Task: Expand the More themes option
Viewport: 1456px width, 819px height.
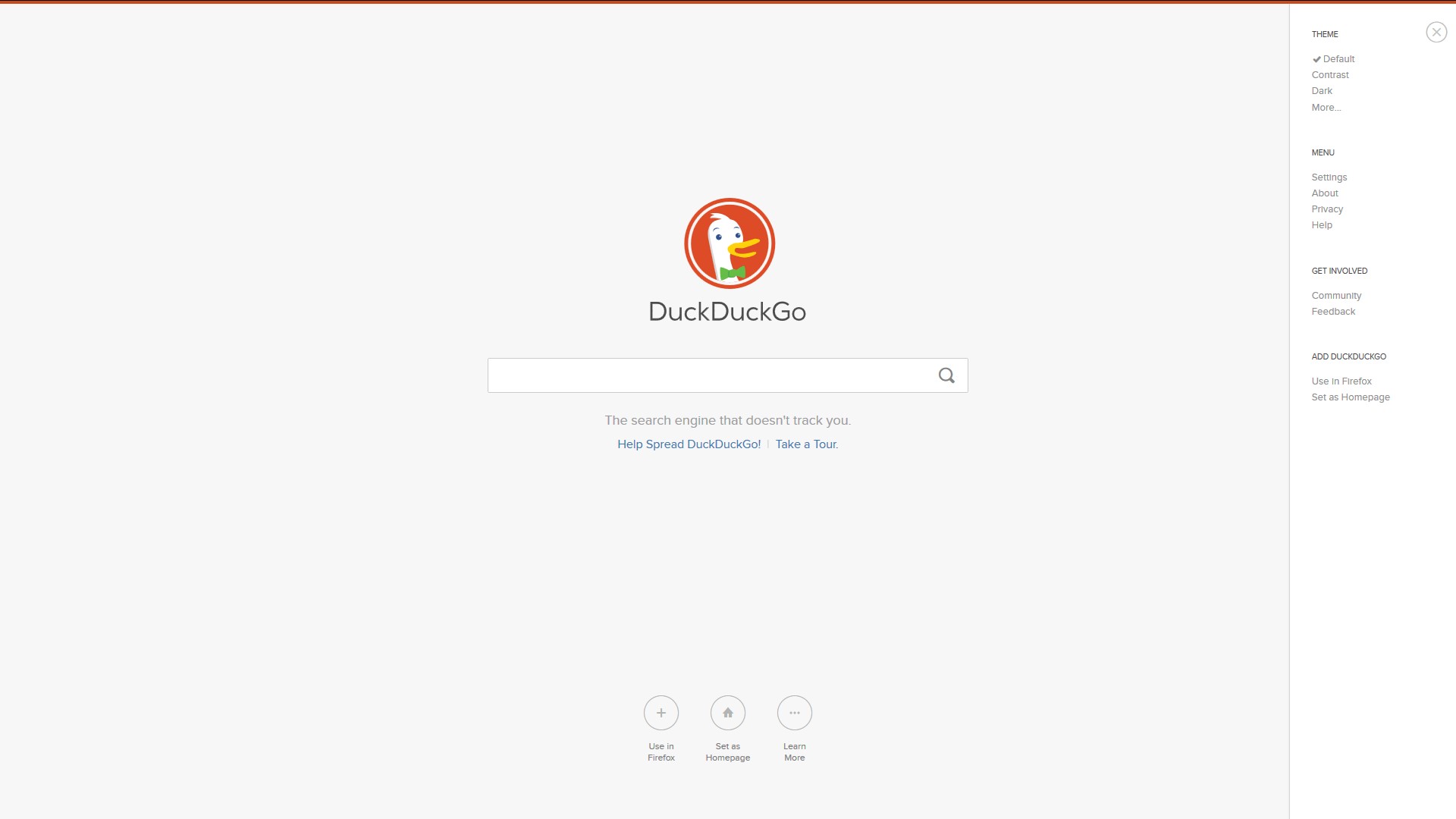Action: [x=1326, y=107]
